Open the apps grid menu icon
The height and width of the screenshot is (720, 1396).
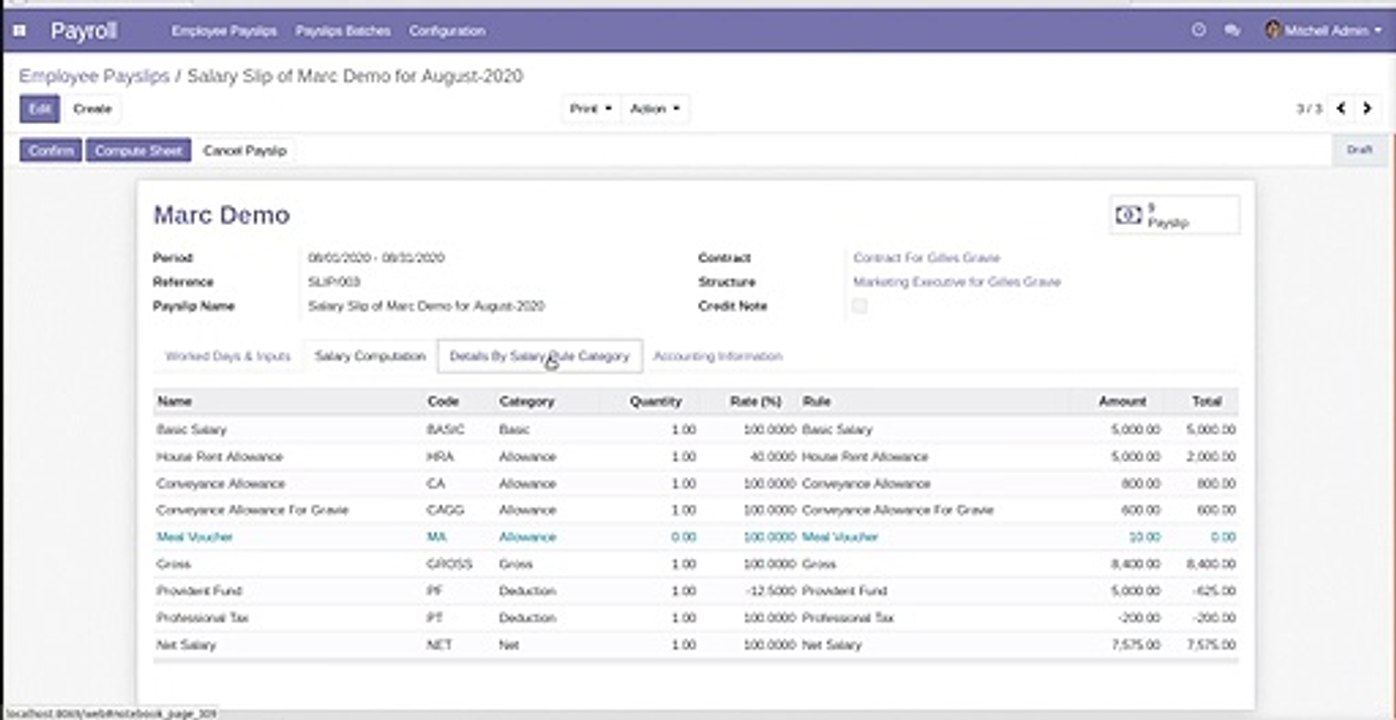coord(19,31)
